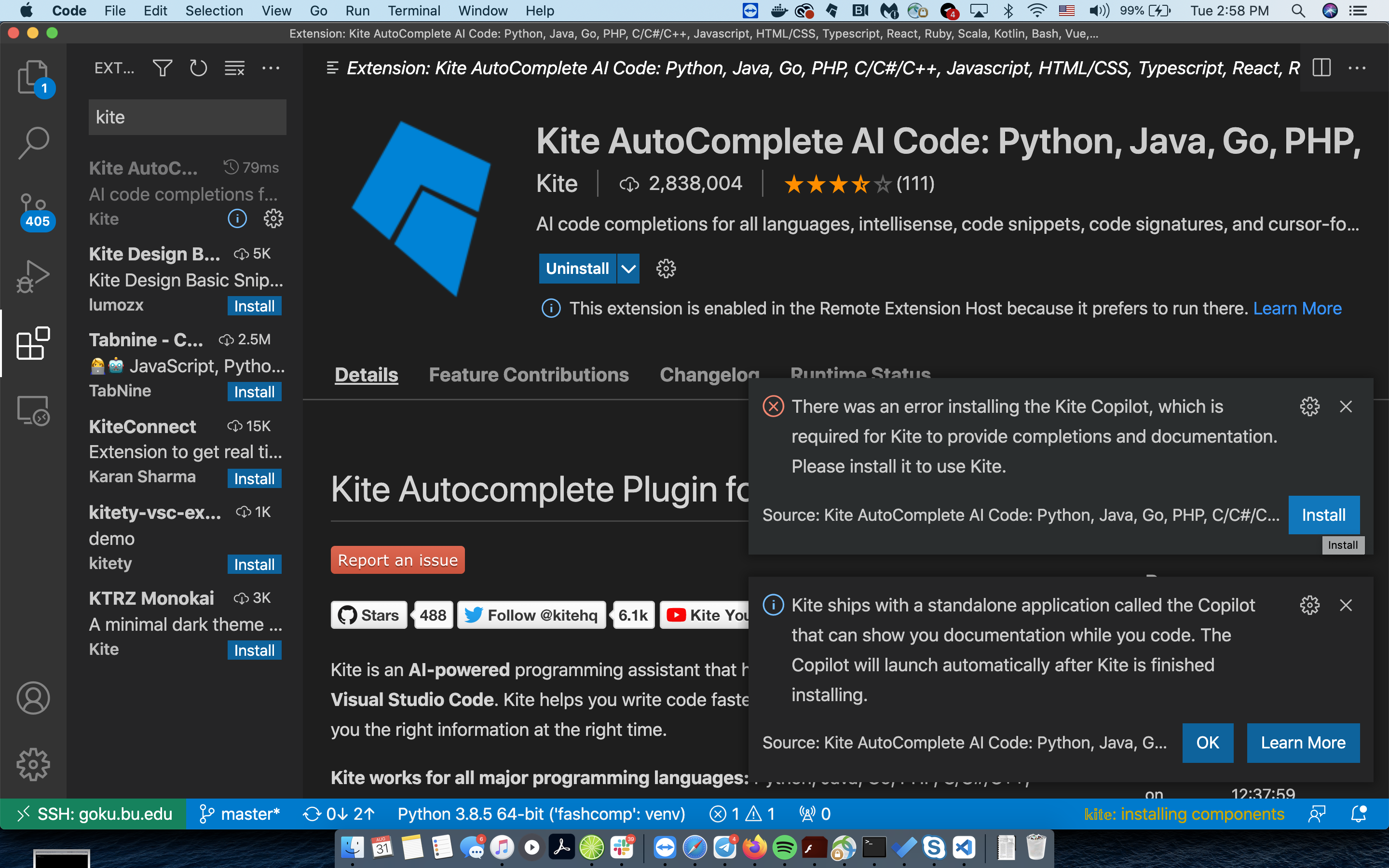Click the extension search box containing kite
The height and width of the screenshot is (868, 1389).
click(187, 117)
